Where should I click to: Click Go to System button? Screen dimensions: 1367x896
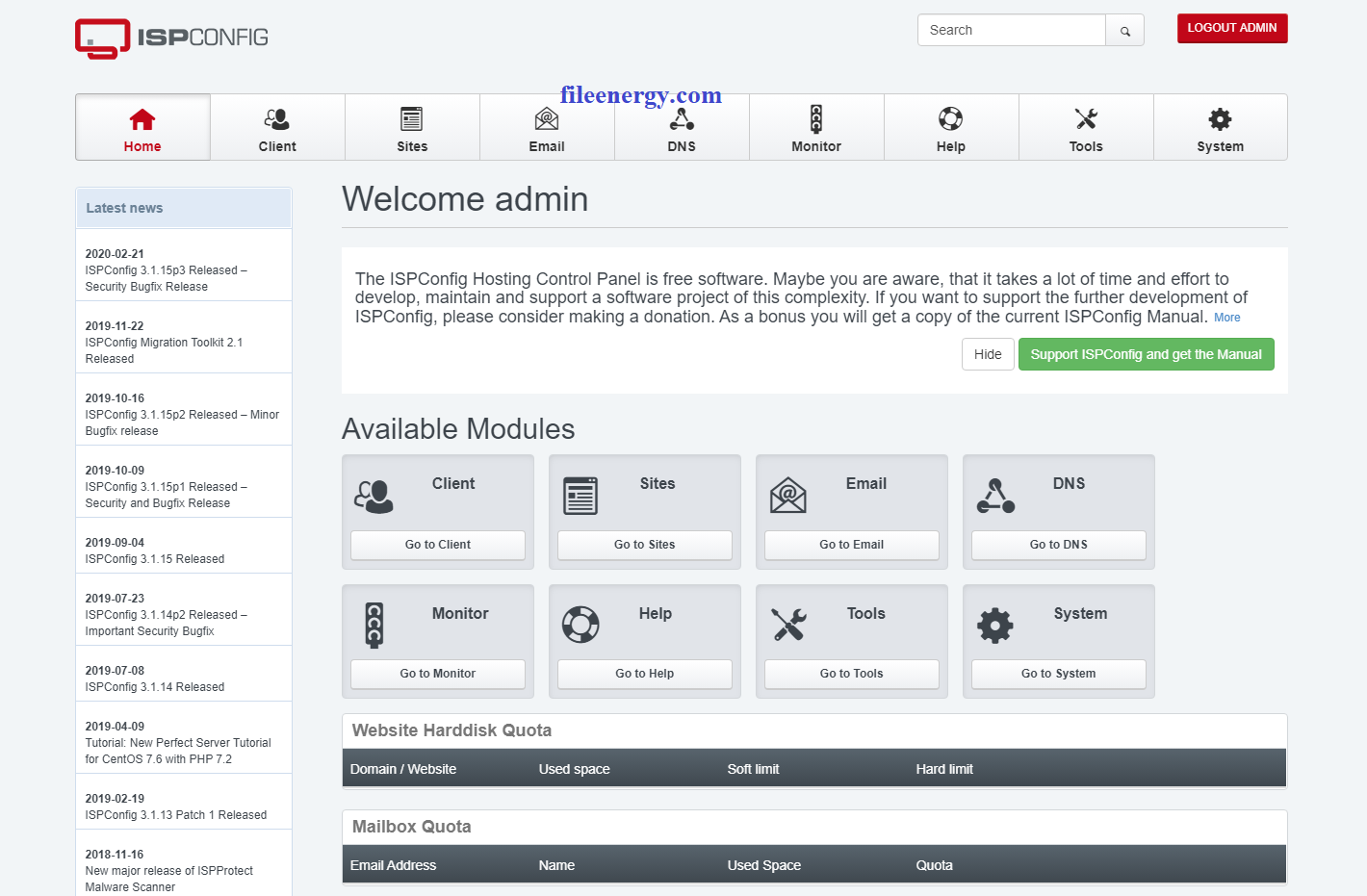click(x=1059, y=674)
